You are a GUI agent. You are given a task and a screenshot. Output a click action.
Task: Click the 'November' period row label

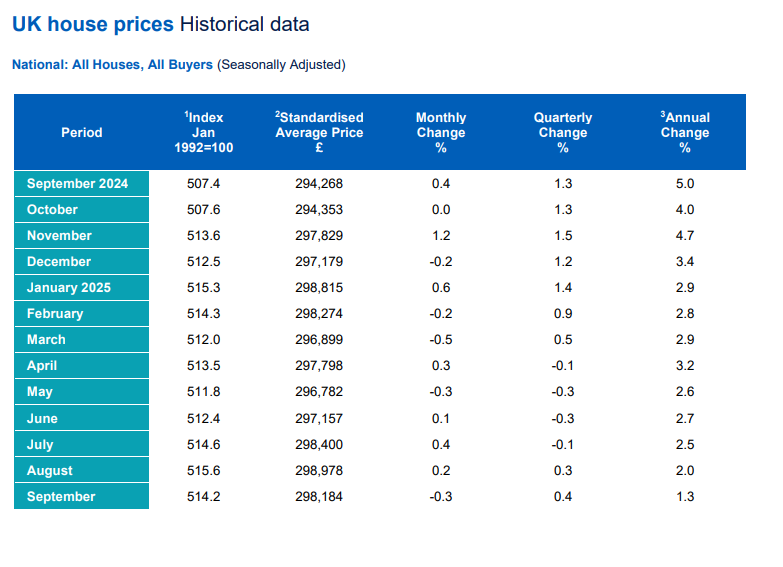59,236
